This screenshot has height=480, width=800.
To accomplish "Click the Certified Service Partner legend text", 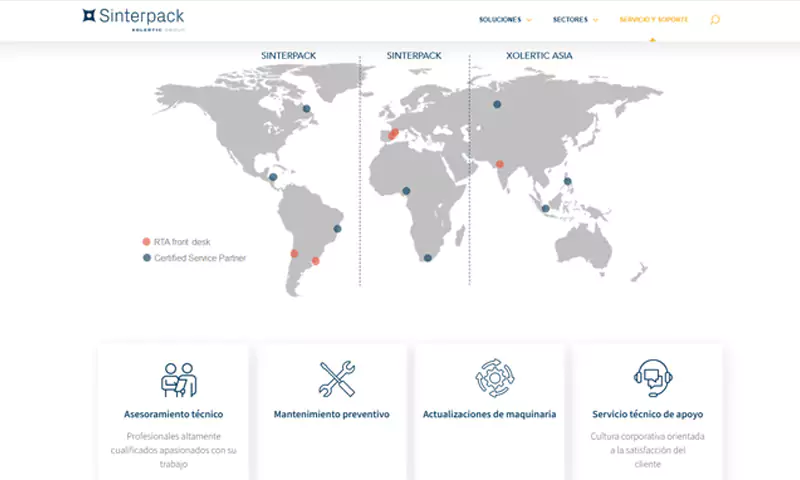I will (x=200, y=258).
